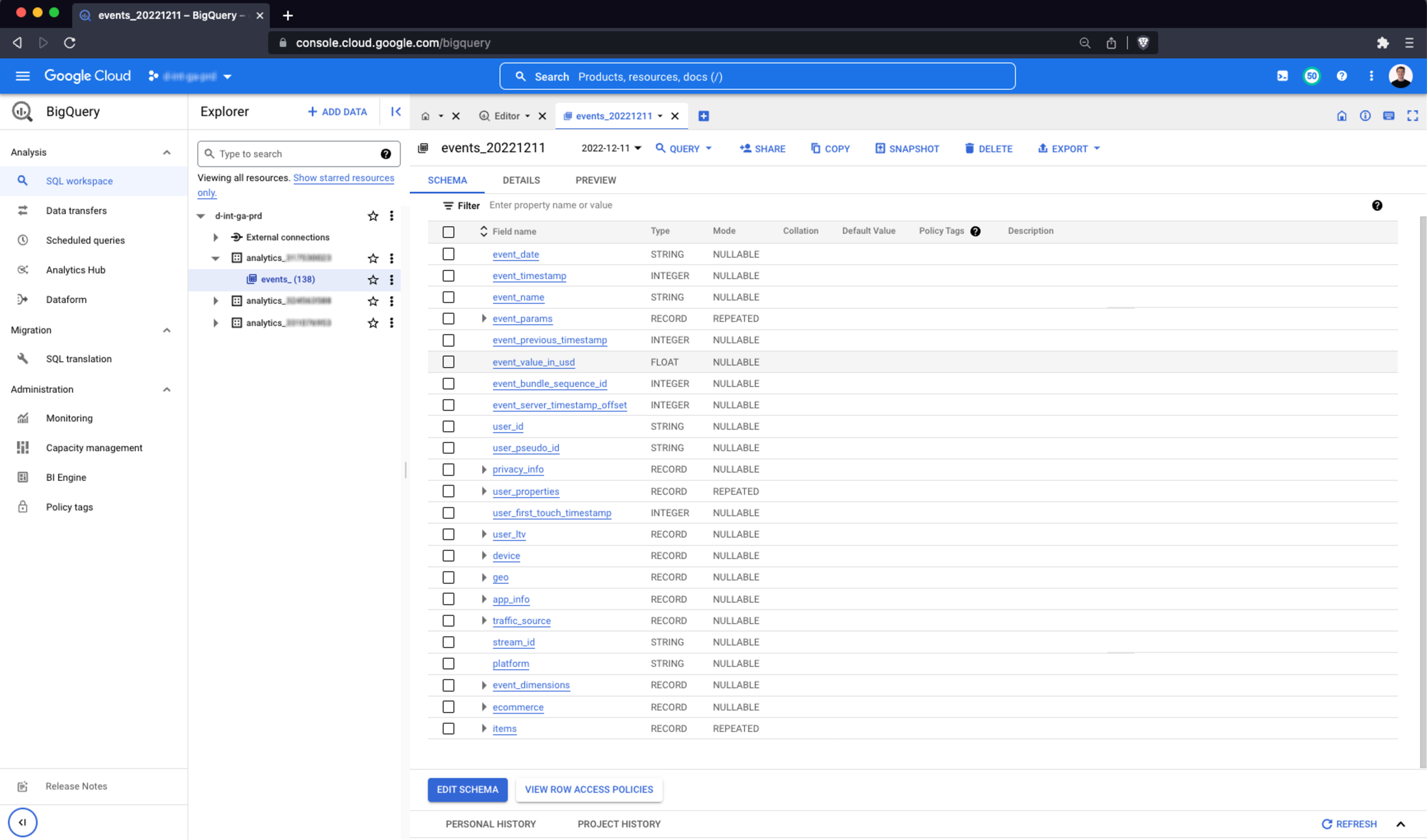The image size is (1427, 840).
Task: Open Brave Shields icon in address bar
Action: click(1143, 43)
